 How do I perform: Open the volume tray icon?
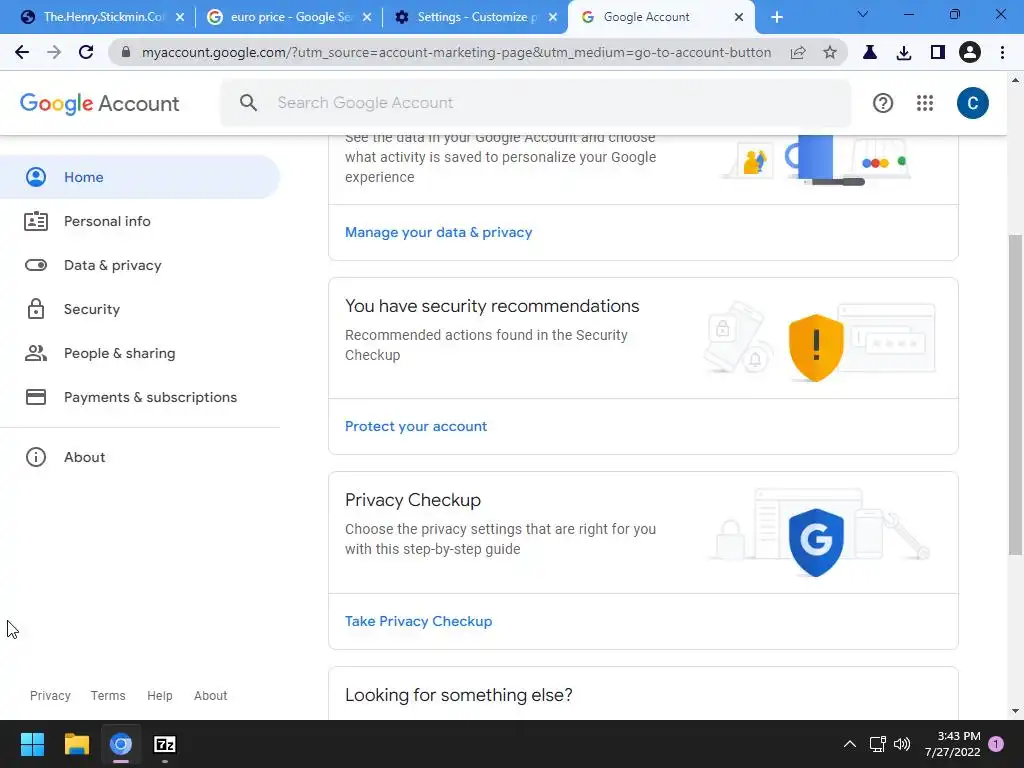tap(902, 744)
